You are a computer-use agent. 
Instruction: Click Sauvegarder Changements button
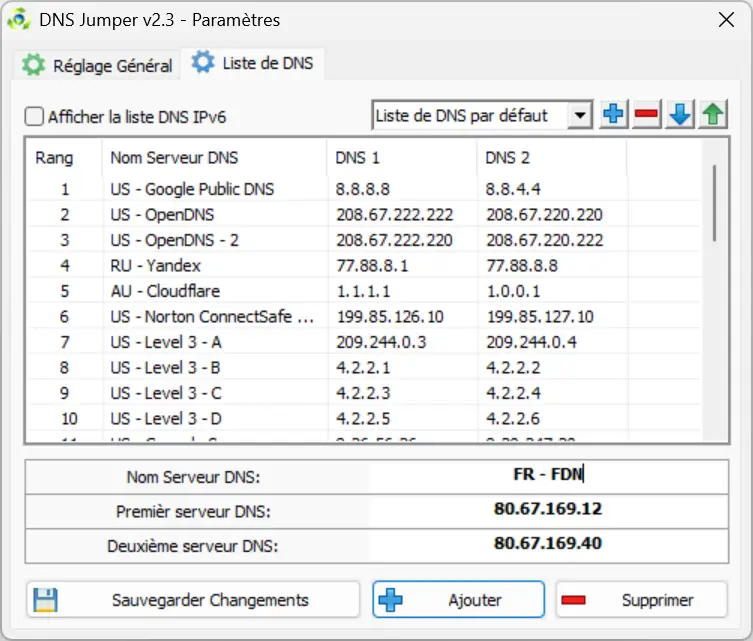click(x=193, y=600)
